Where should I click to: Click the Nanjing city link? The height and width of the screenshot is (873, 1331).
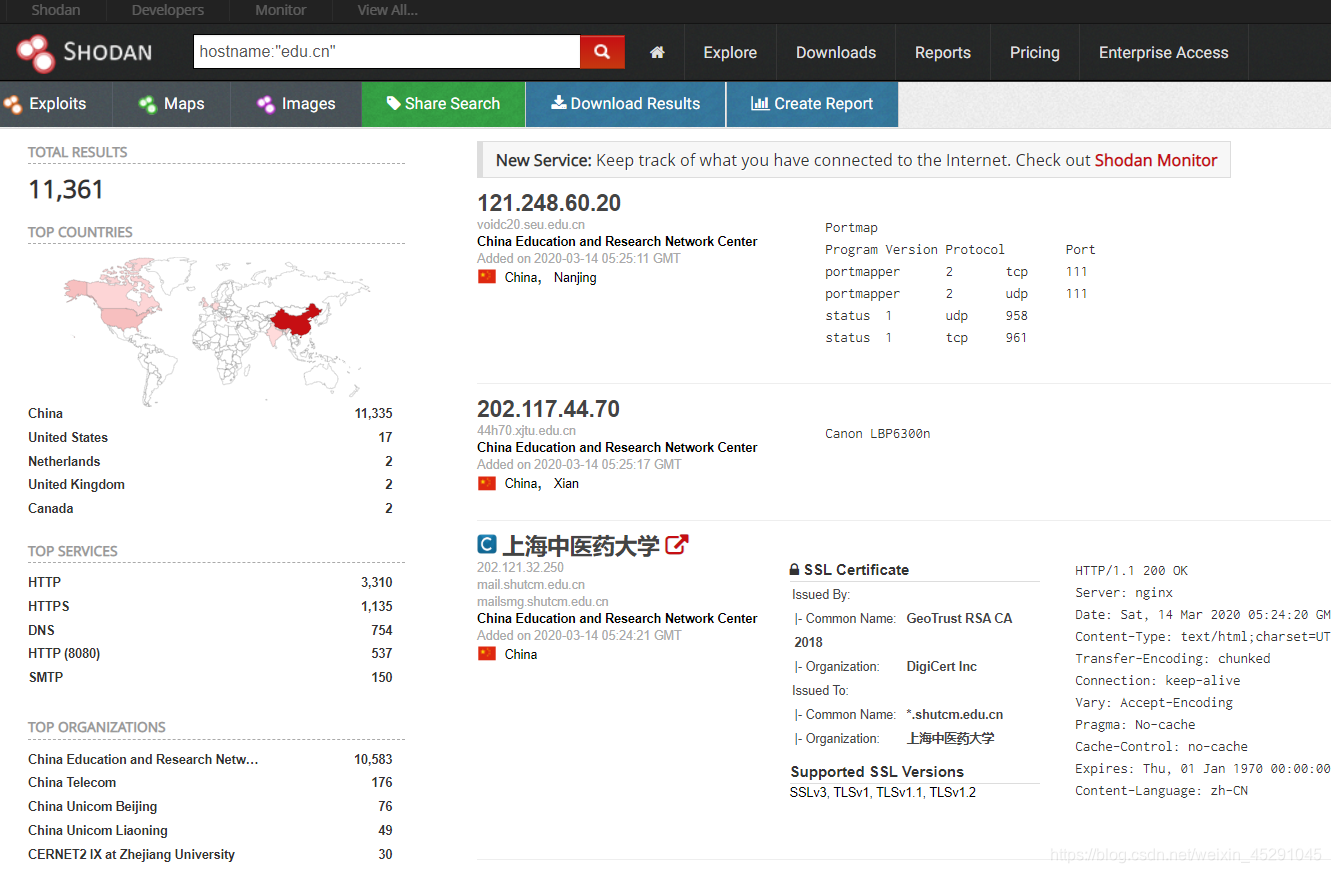click(575, 277)
